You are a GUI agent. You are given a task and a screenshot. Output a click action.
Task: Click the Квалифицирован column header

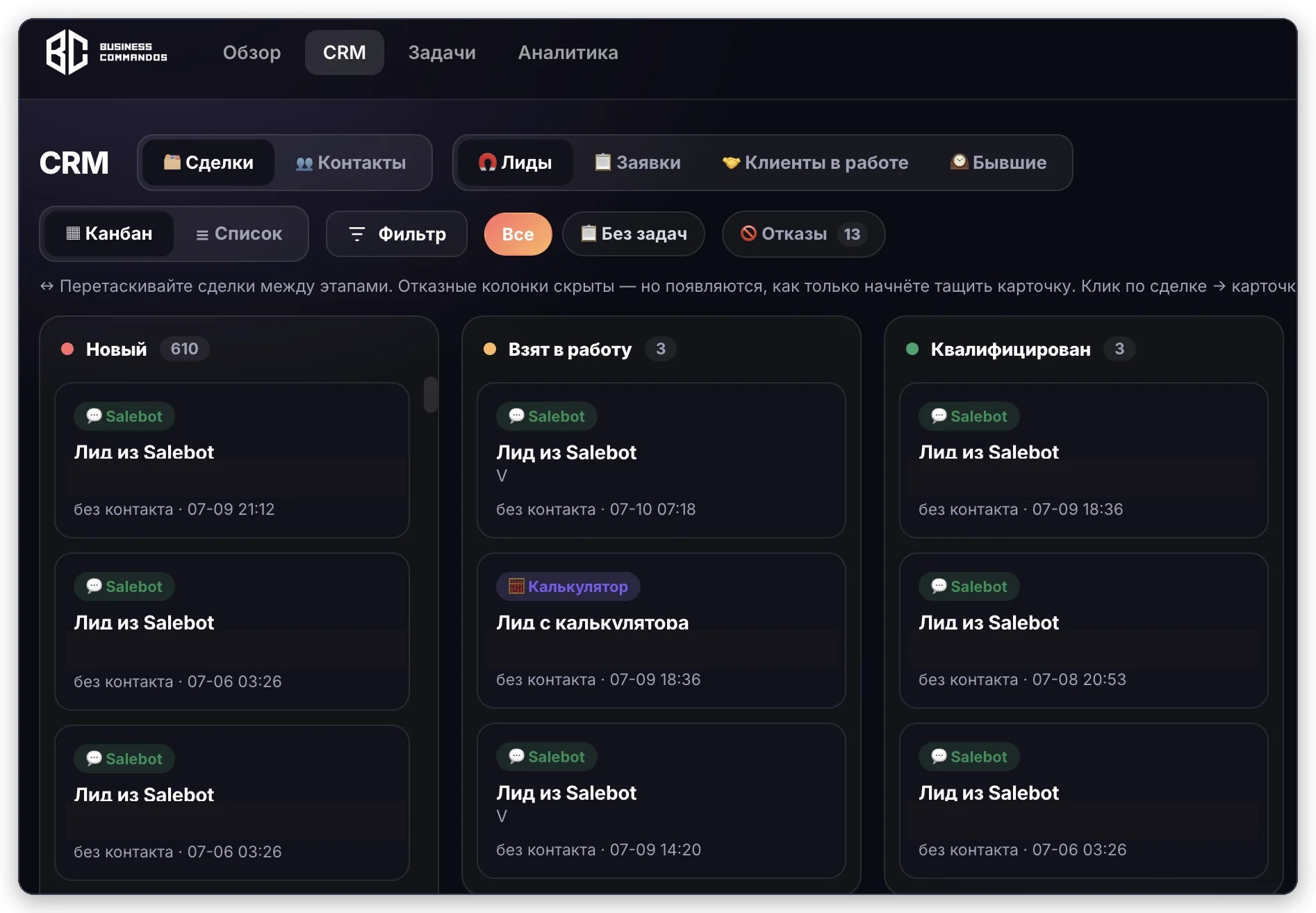pos(1010,349)
